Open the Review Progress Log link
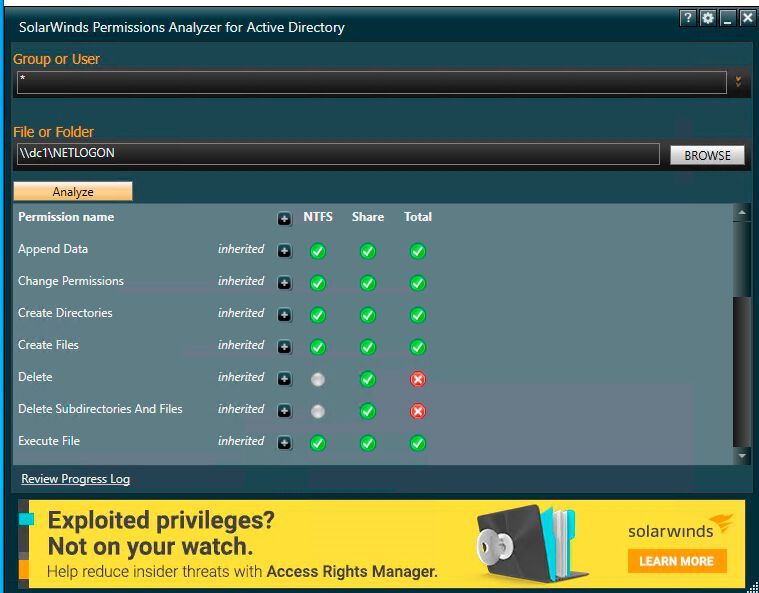759x593 pixels. coord(76,479)
